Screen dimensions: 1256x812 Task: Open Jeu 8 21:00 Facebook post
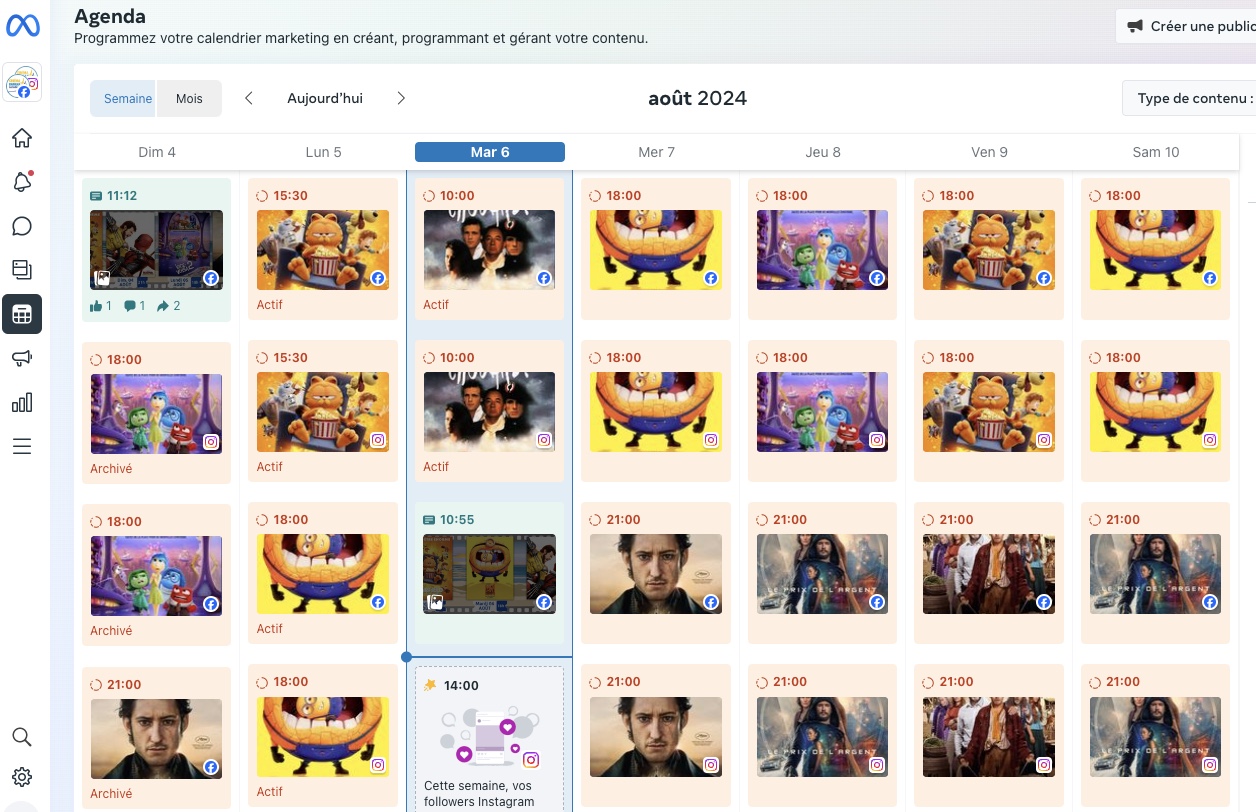point(822,574)
